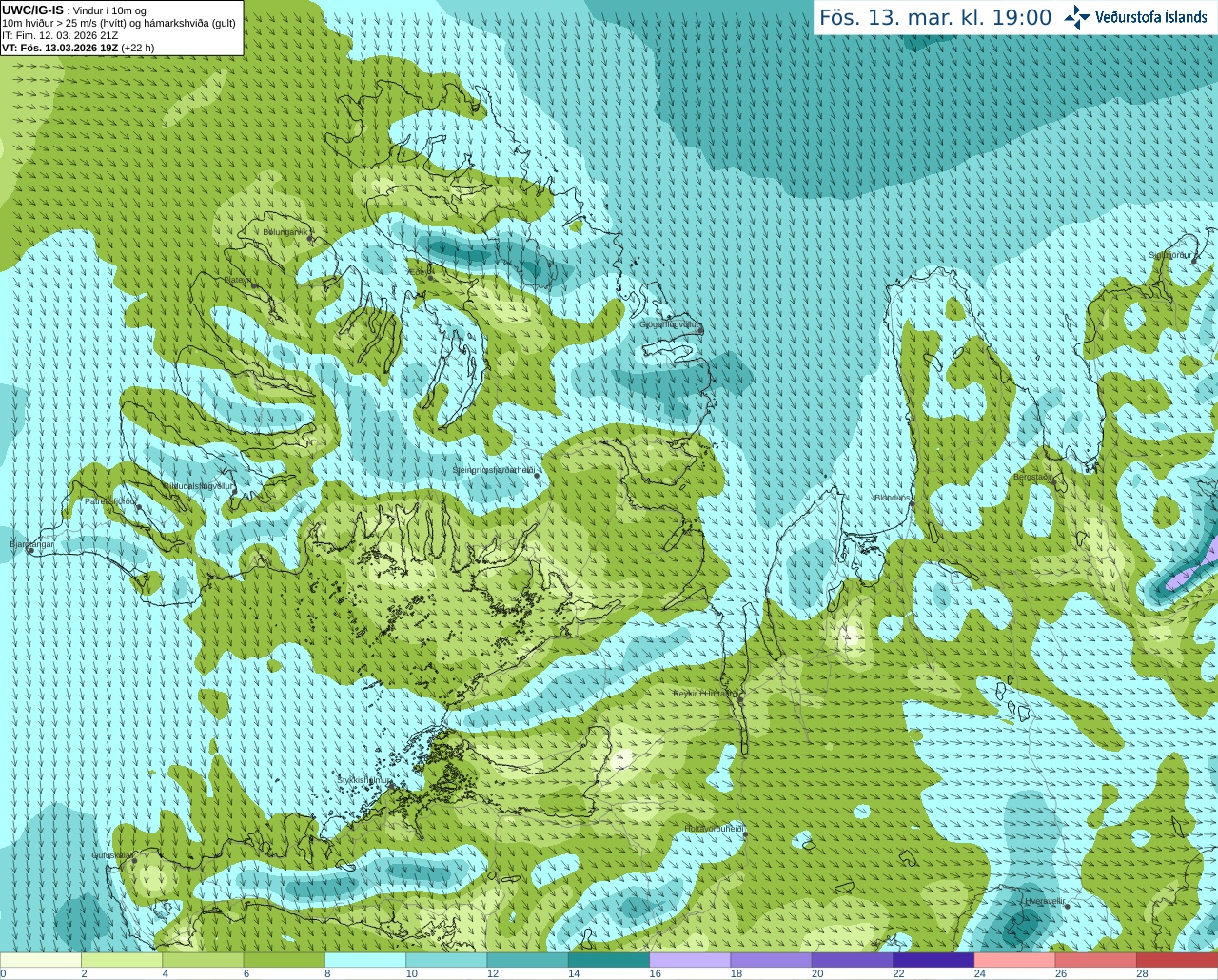Click the 6–8 m/s olive green legend swatch
The width and height of the screenshot is (1218, 980).
(x=285, y=960)
